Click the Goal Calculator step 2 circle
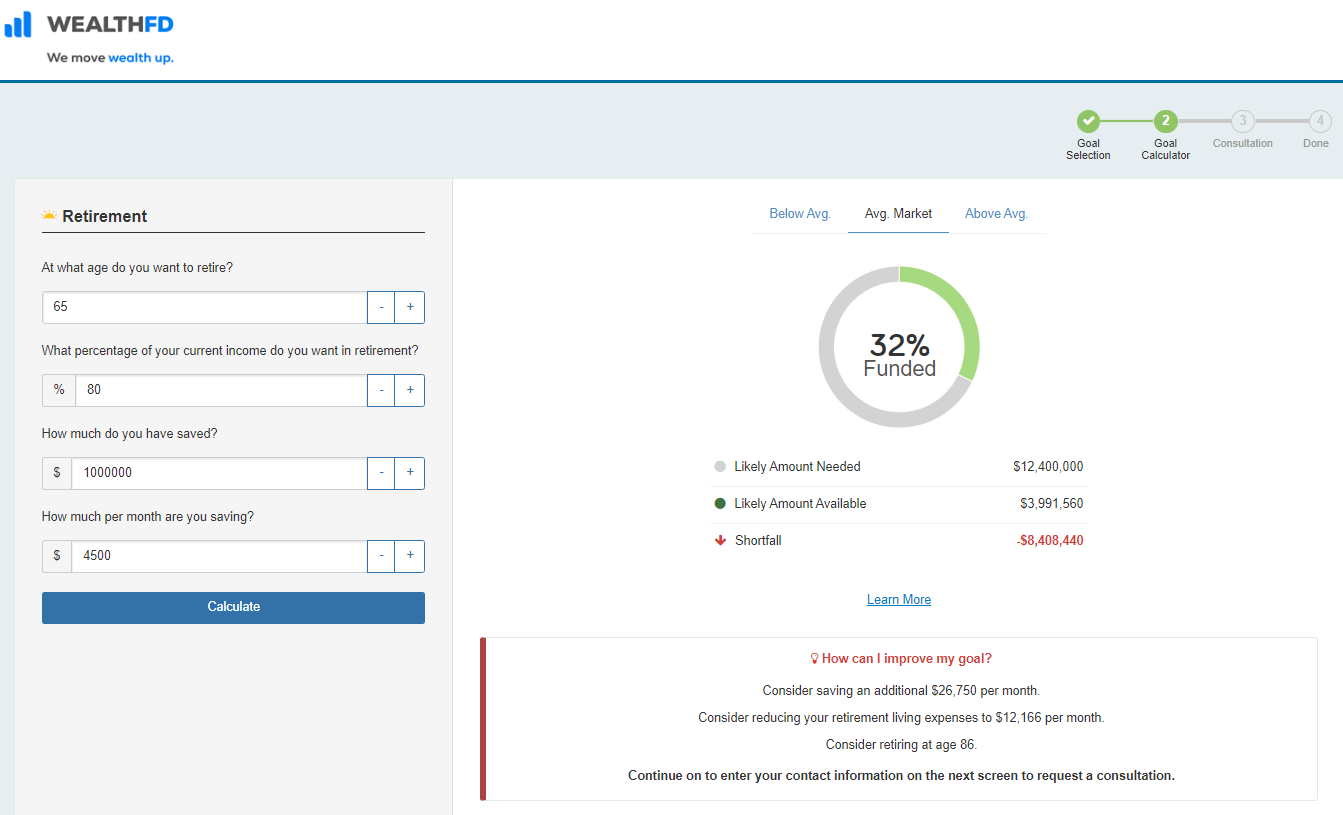1343x815 pixels. point(1165,121)
